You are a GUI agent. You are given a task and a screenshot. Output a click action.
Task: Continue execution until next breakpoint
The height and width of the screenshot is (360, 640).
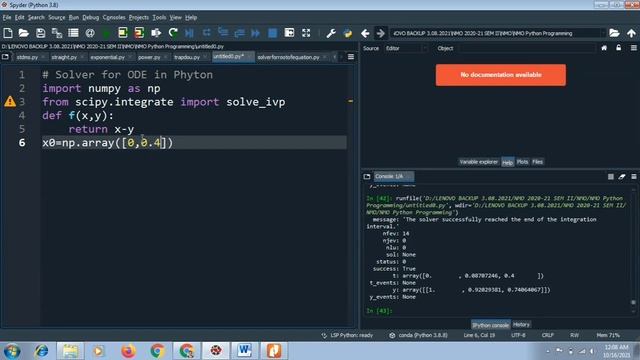[256, 33]
